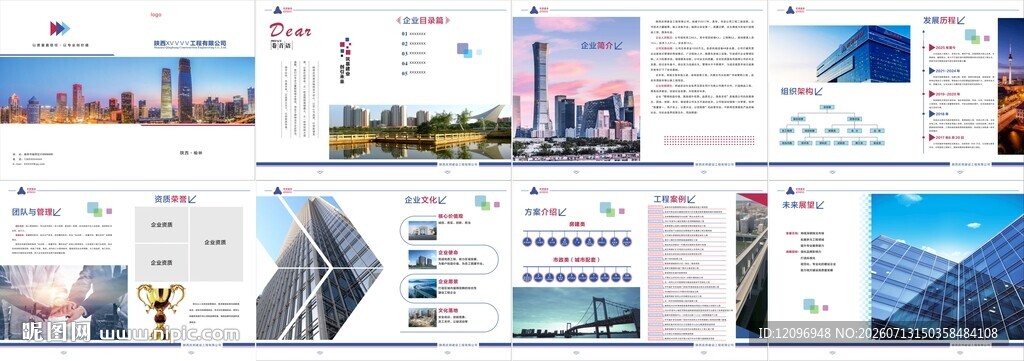Viewport: 1024px width, 361px height.
Task: Select directory entry 01 XXXXXXX
Action: coord(413,34)
